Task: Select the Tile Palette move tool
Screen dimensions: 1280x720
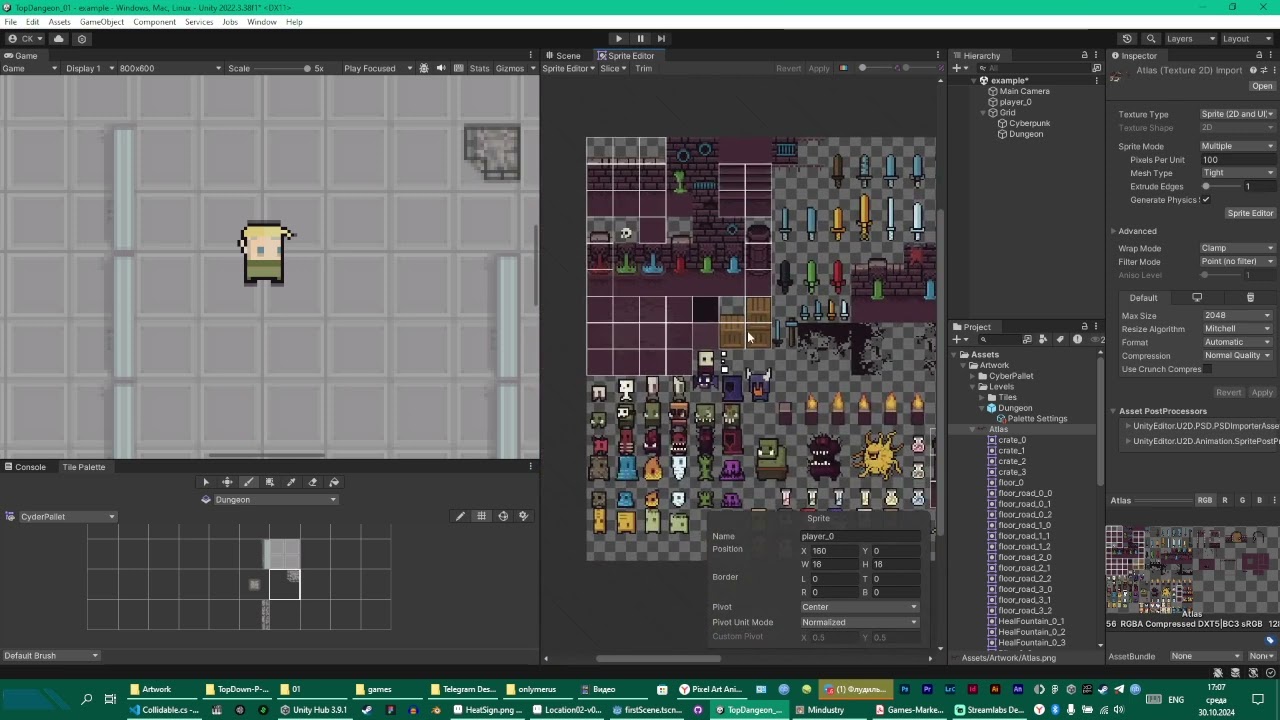Action: (227, 482)
